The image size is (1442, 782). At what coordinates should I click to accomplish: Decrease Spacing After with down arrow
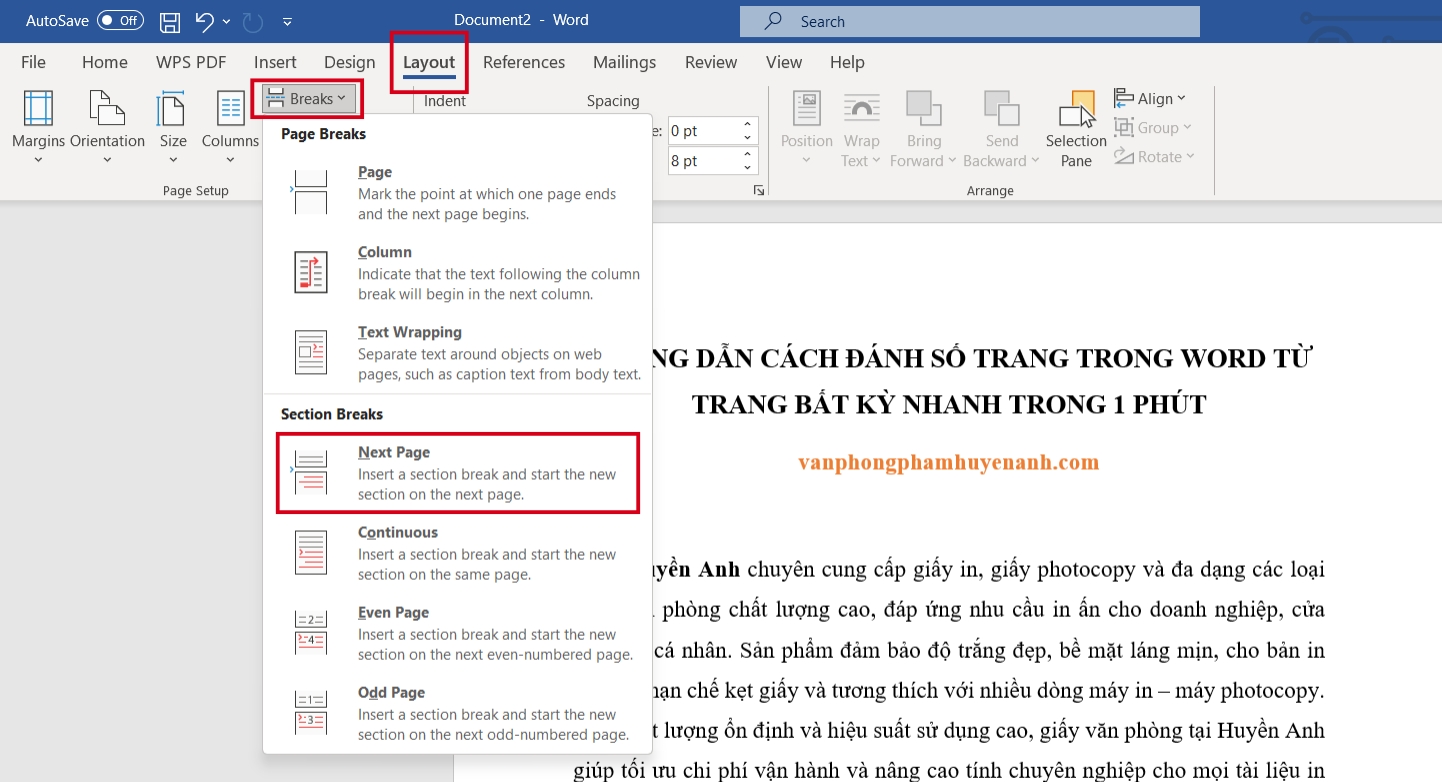[x=748, y=168]
